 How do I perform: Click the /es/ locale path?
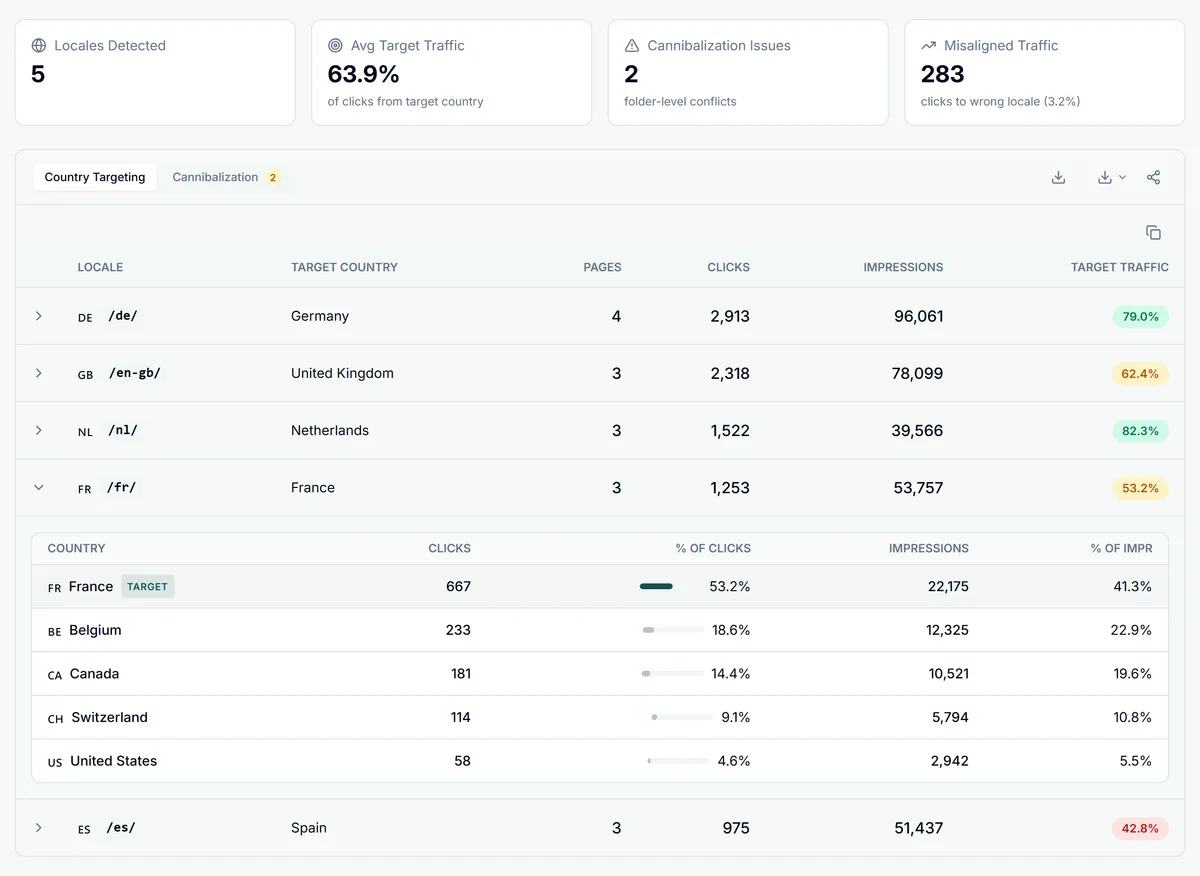tap(121, 828)
